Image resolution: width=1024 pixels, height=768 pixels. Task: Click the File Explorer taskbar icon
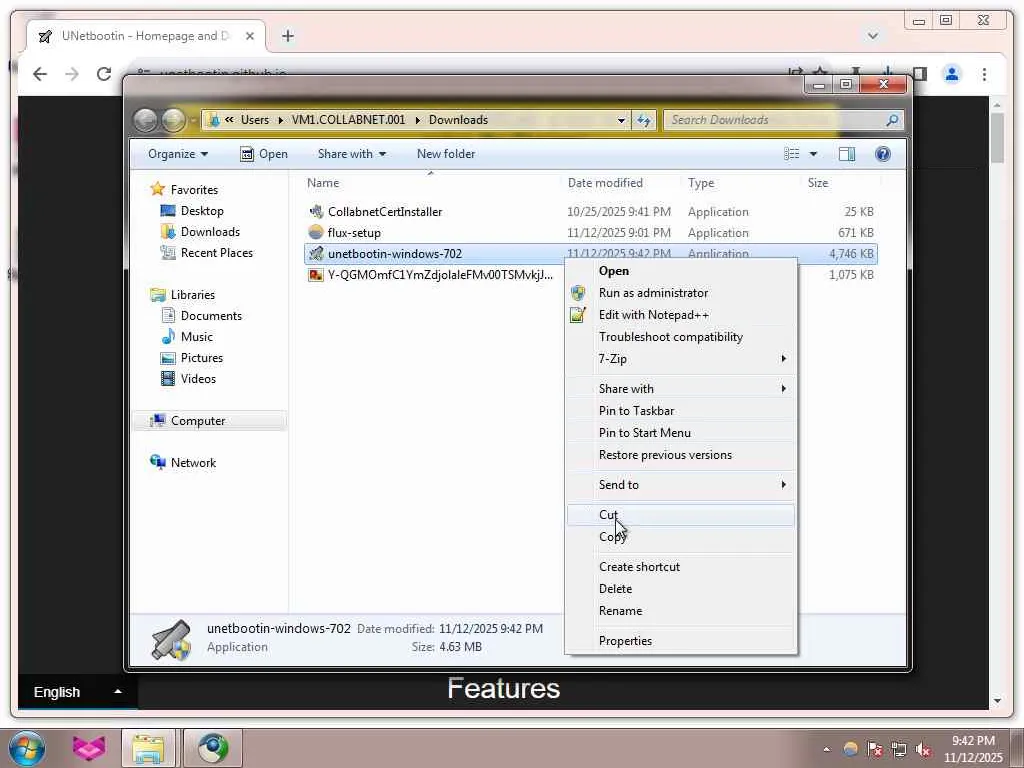[x=149, y=748]
